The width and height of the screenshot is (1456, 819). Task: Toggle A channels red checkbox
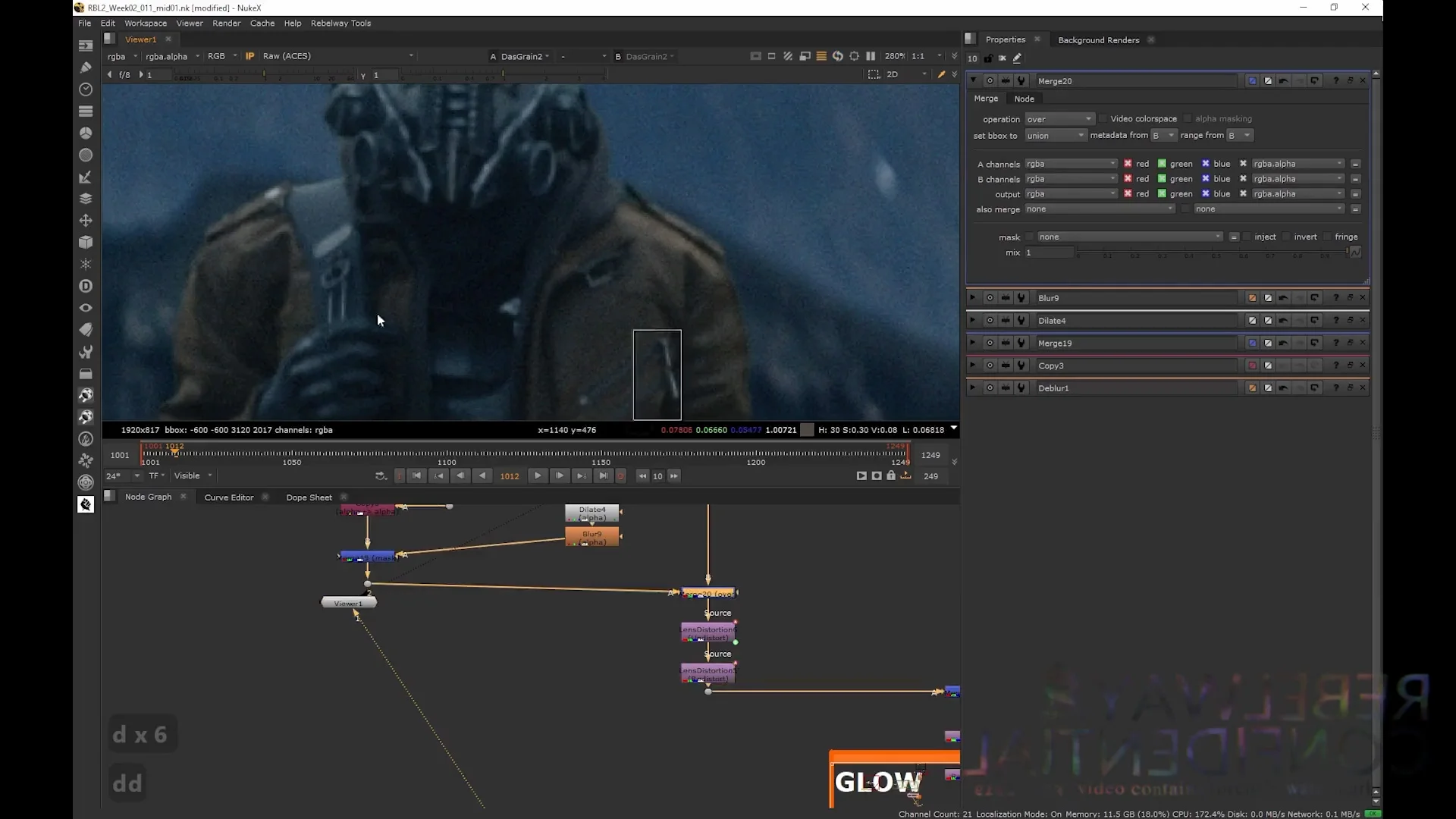(1128, 164)
